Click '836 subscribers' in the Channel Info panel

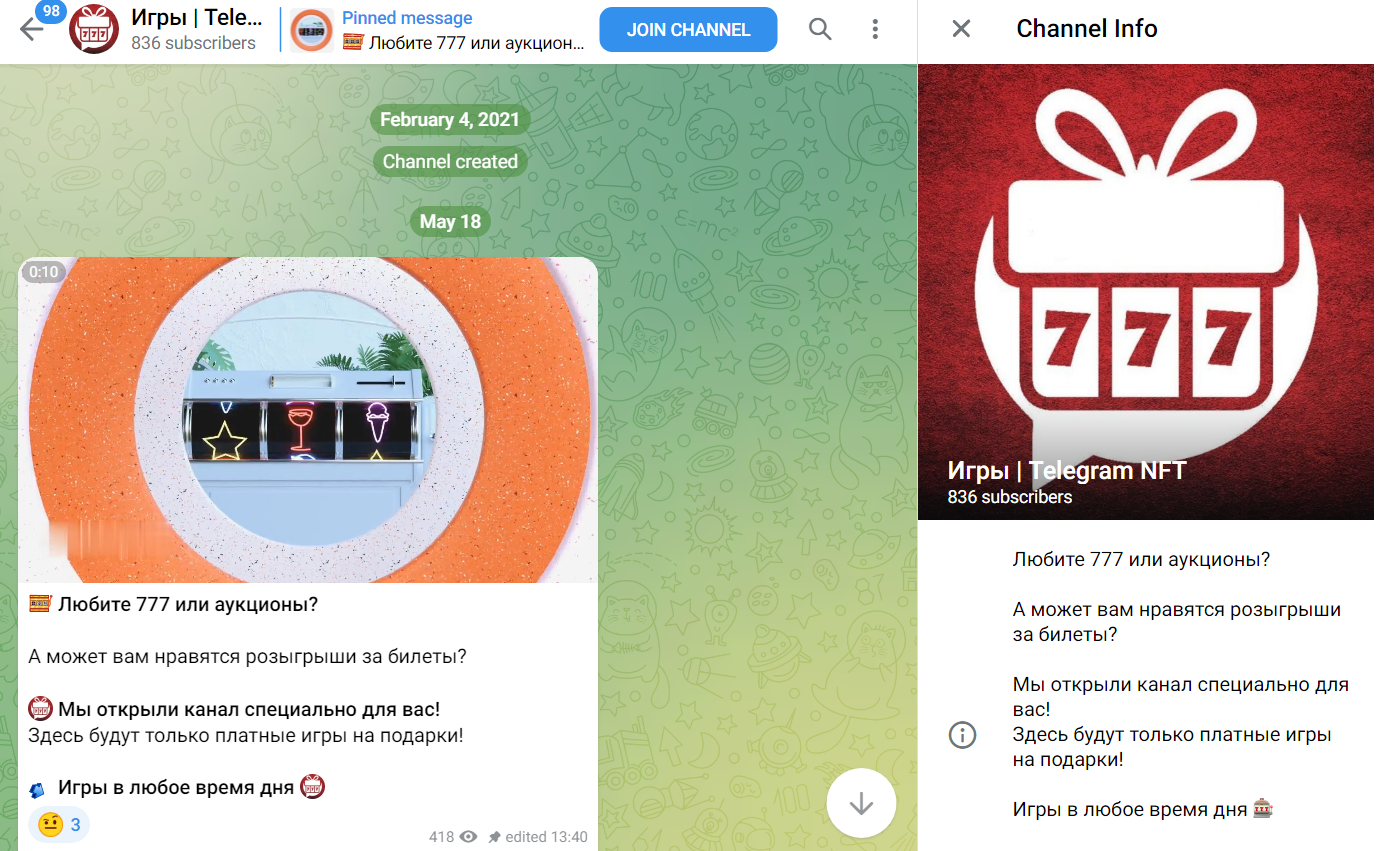[x=1010, y=497]
